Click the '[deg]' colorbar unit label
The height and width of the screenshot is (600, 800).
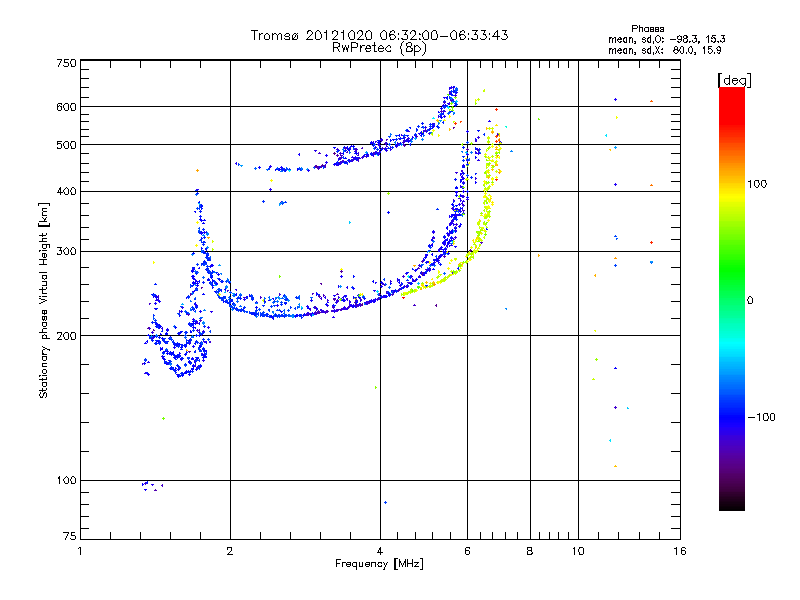[734, 80]
